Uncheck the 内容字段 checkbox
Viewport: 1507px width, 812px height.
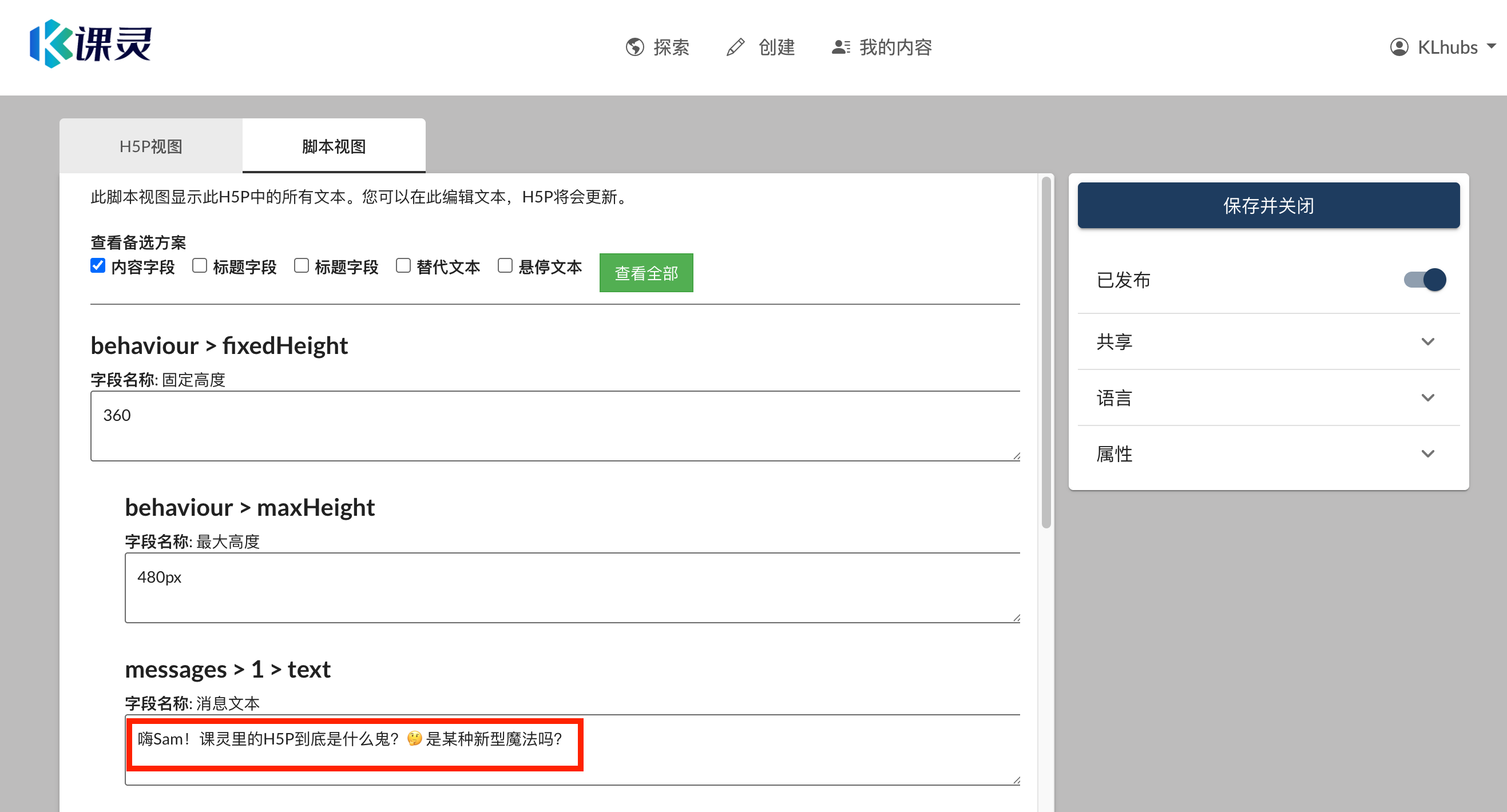click(x=97, y=266)
